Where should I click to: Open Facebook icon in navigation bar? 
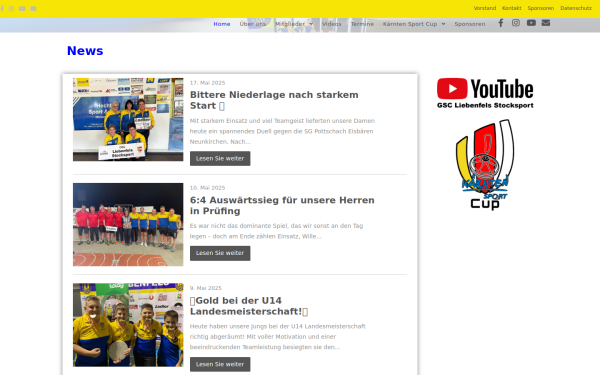click(x=501, y=23)
